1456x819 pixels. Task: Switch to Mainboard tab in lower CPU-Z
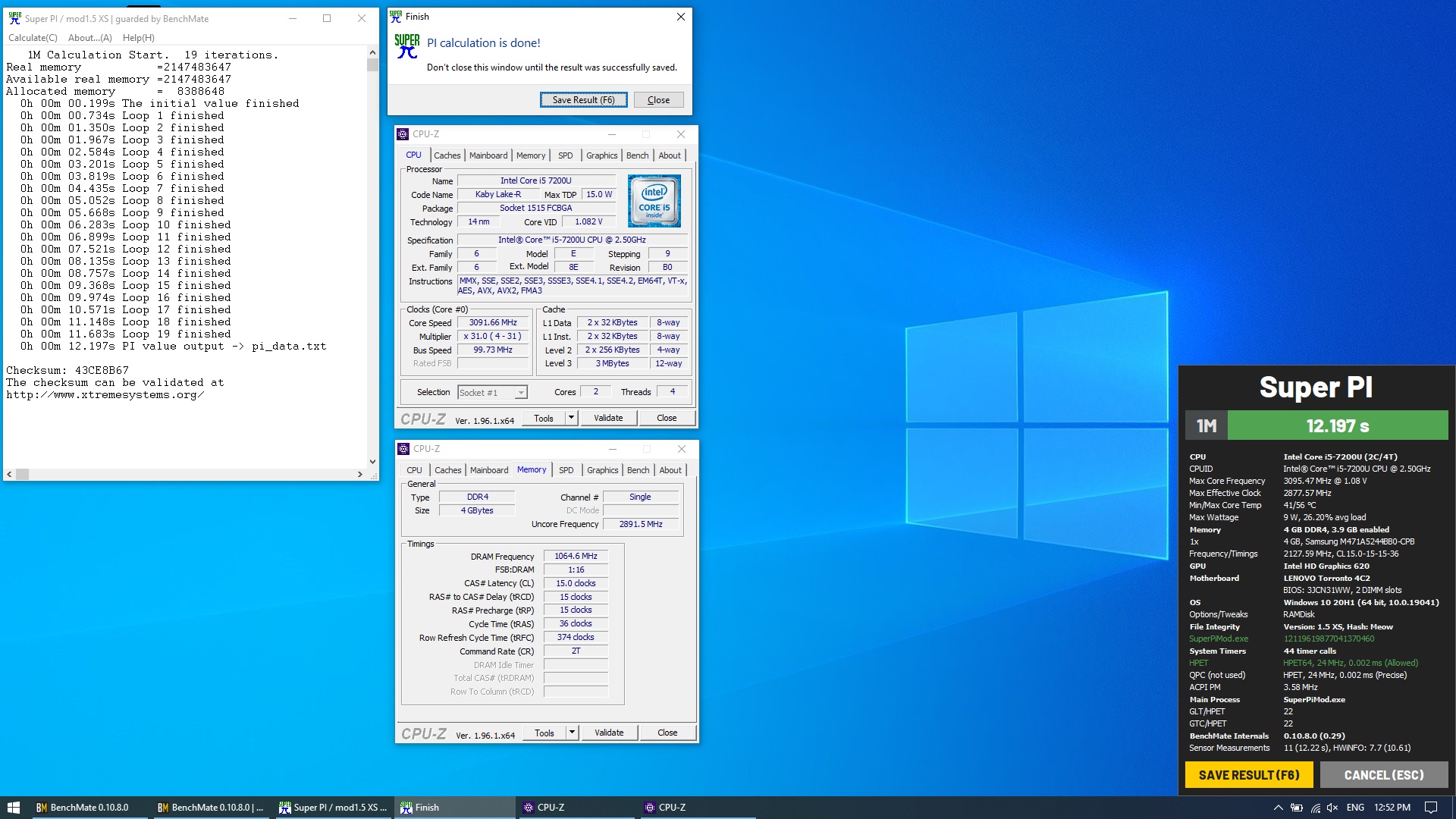(x=489, y=470)
